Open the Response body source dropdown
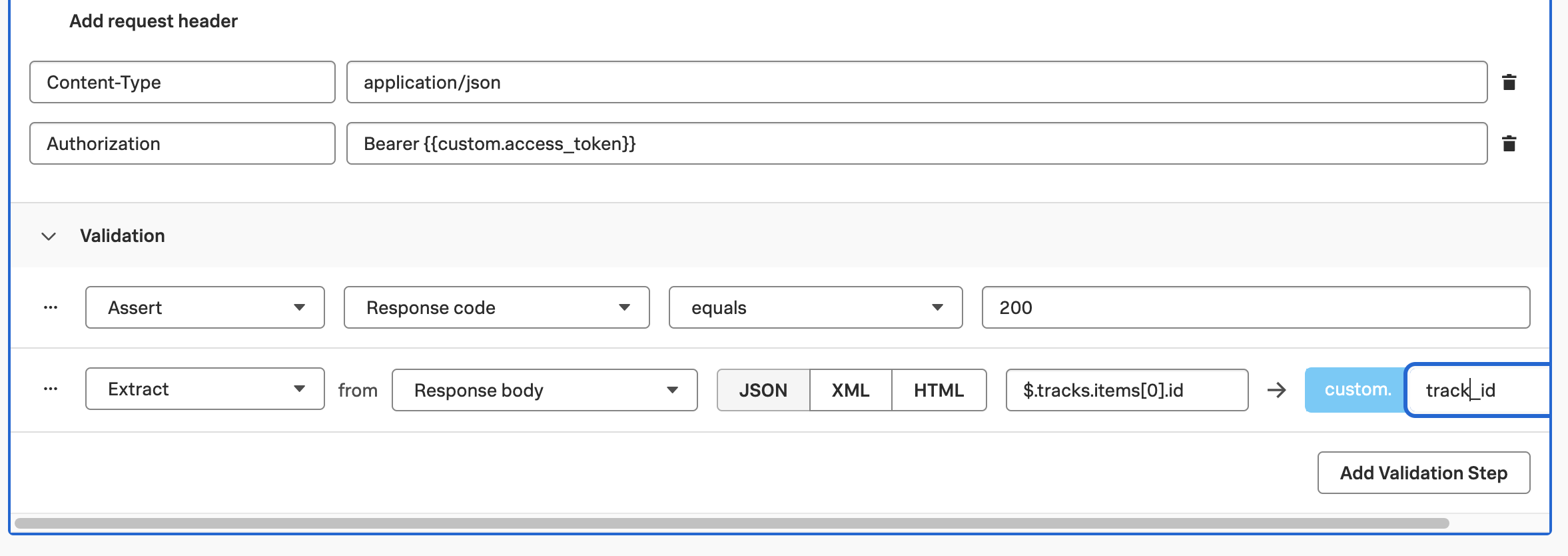1568x556 pixels. click(544, 390)
